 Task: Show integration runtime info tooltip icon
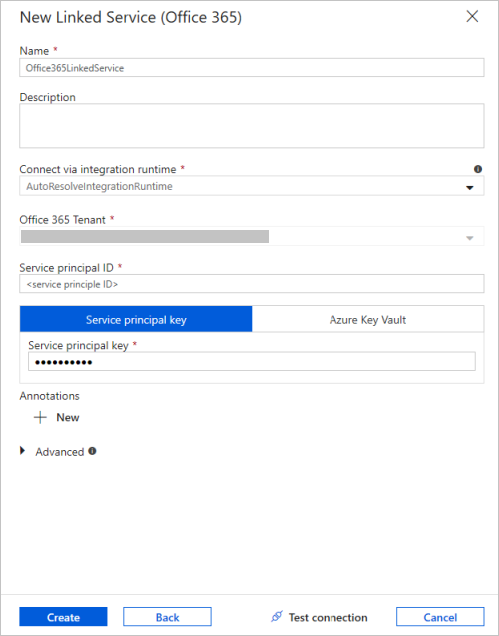pos(478,169)
